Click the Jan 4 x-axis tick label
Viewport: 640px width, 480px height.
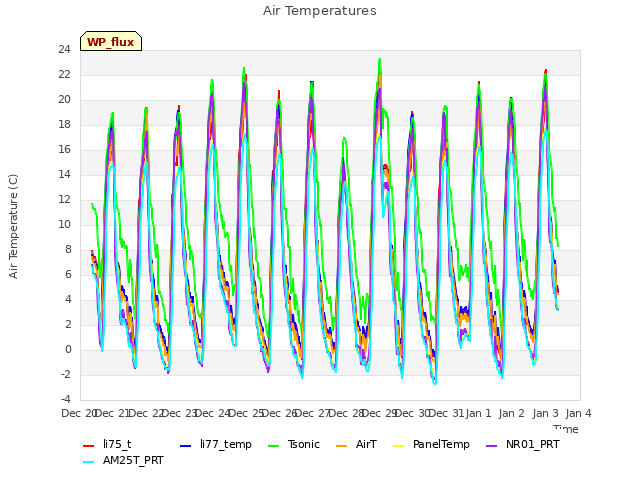point(578,413)
